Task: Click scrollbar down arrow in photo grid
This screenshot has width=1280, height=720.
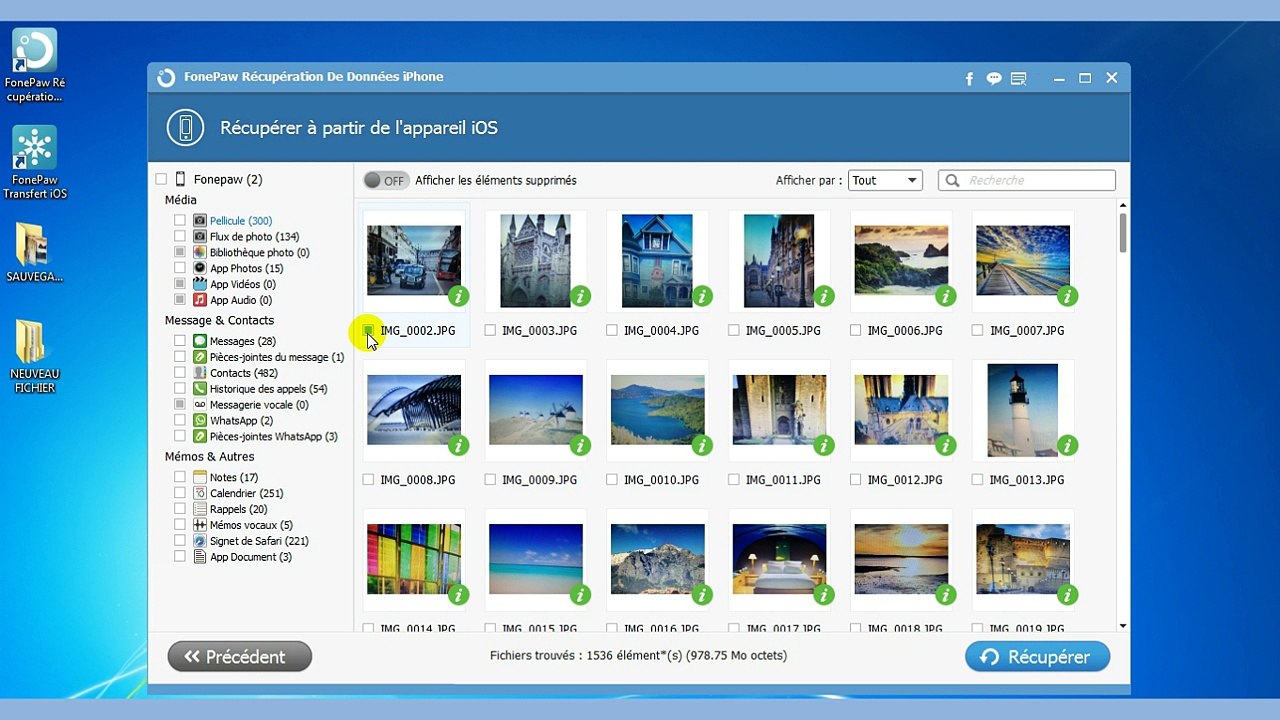Action: (x=1123, y=626)
